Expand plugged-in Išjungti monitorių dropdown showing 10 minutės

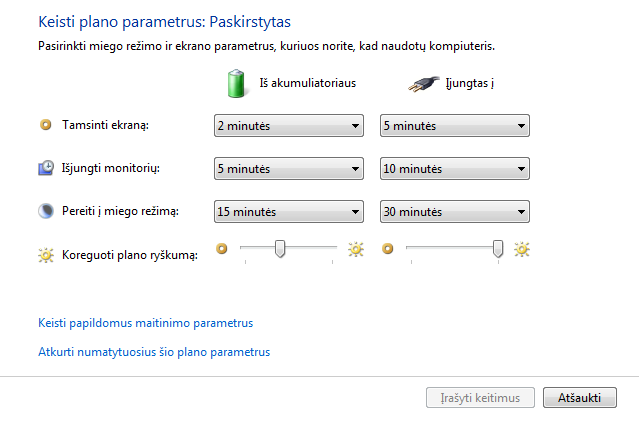pos(455,169)
